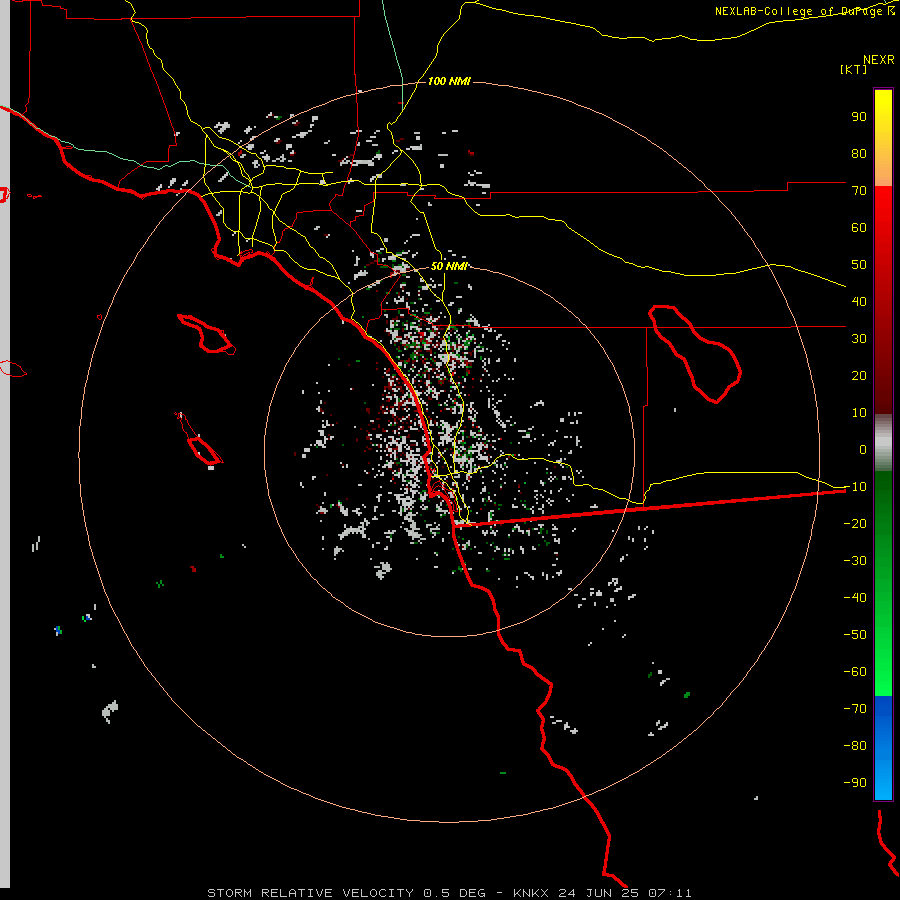This screenshot has height=900, width=900.
Task: Select the 60 value on velocity scale
Action: tap(859, 228)
